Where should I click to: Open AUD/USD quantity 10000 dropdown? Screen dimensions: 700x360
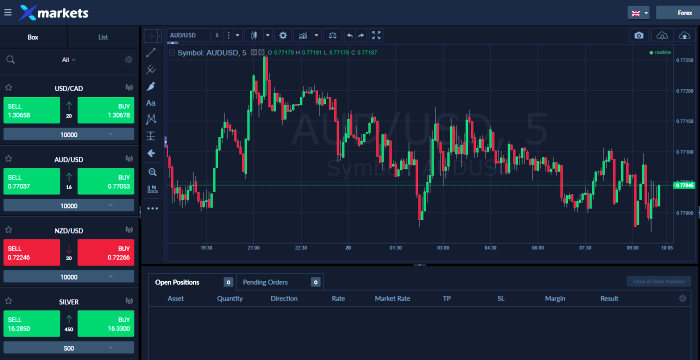69,205
